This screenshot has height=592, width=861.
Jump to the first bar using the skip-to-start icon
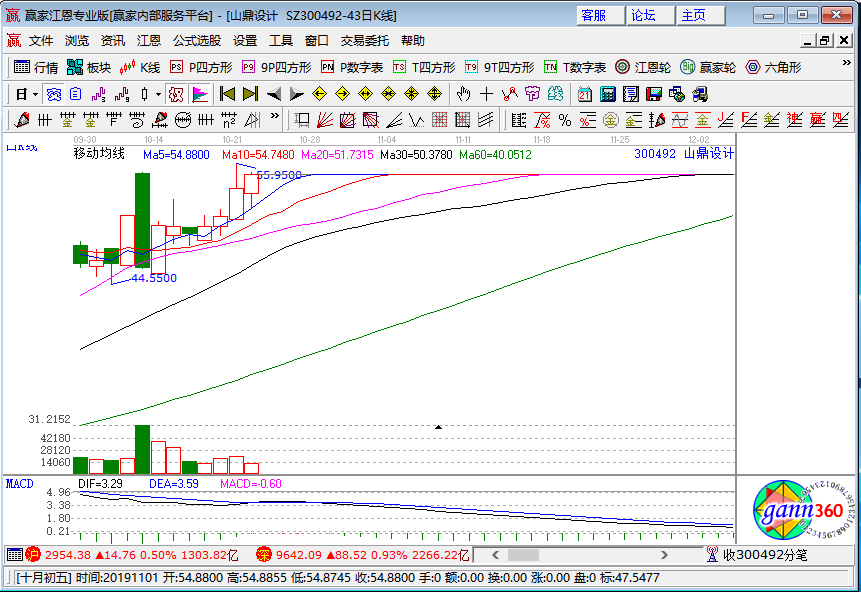pos(227,94)
